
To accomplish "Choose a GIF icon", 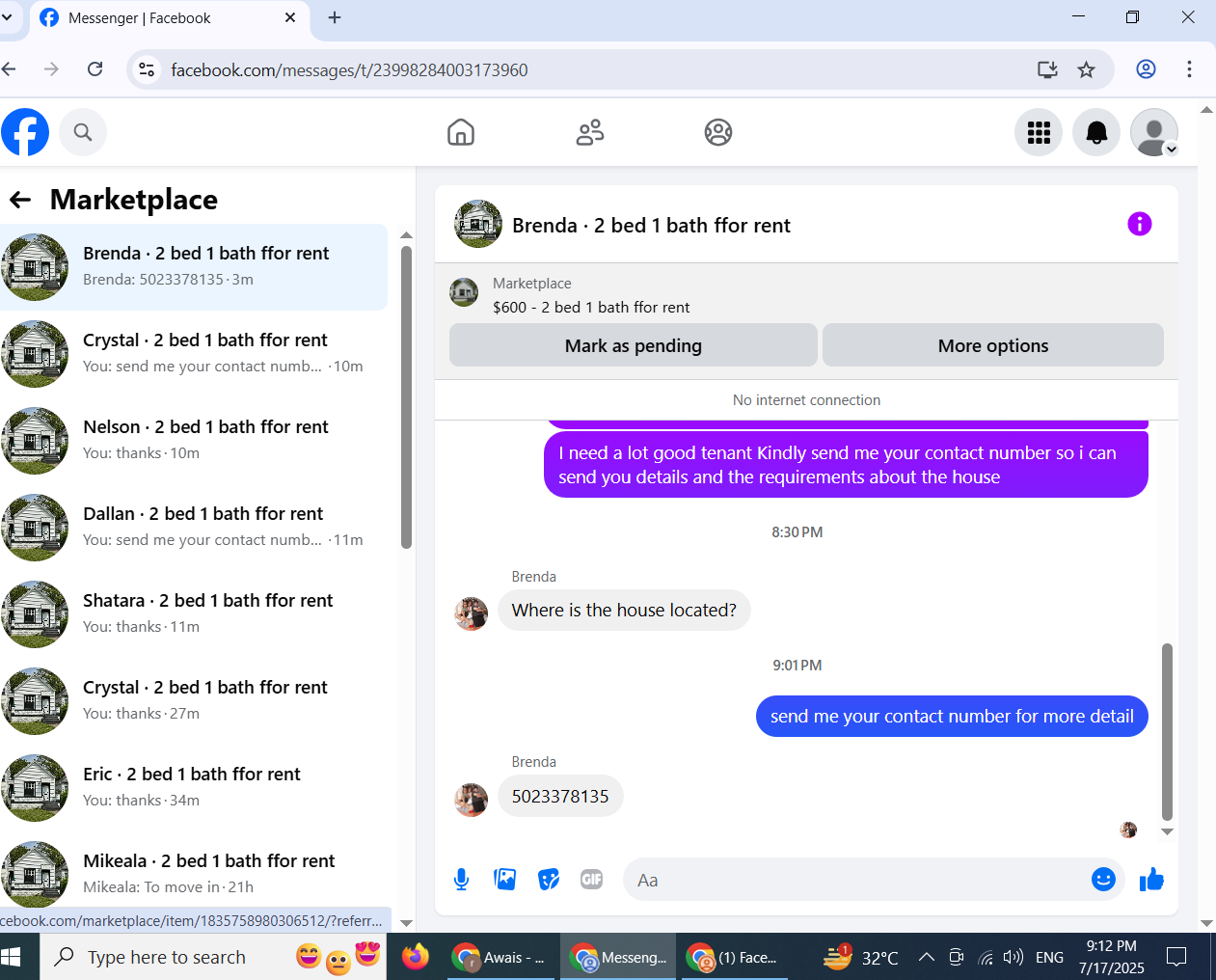I will pos(592,880).
